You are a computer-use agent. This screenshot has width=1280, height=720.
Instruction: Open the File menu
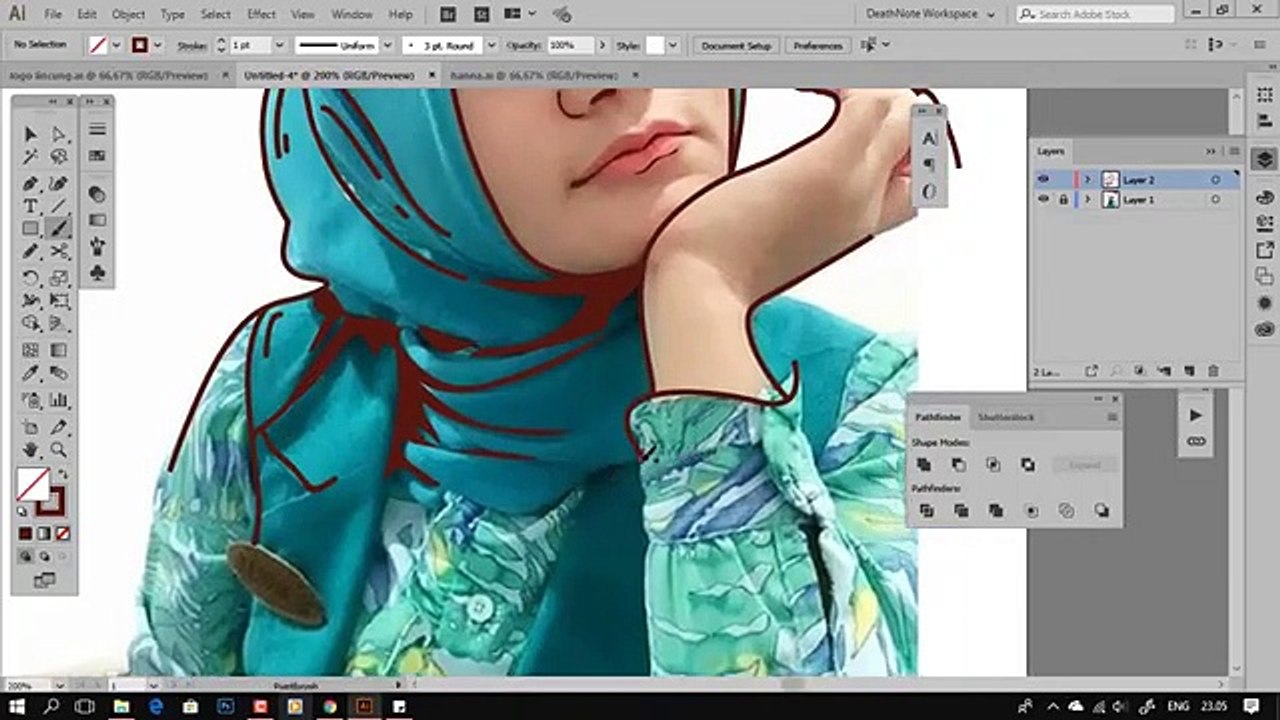pos(53,15)
